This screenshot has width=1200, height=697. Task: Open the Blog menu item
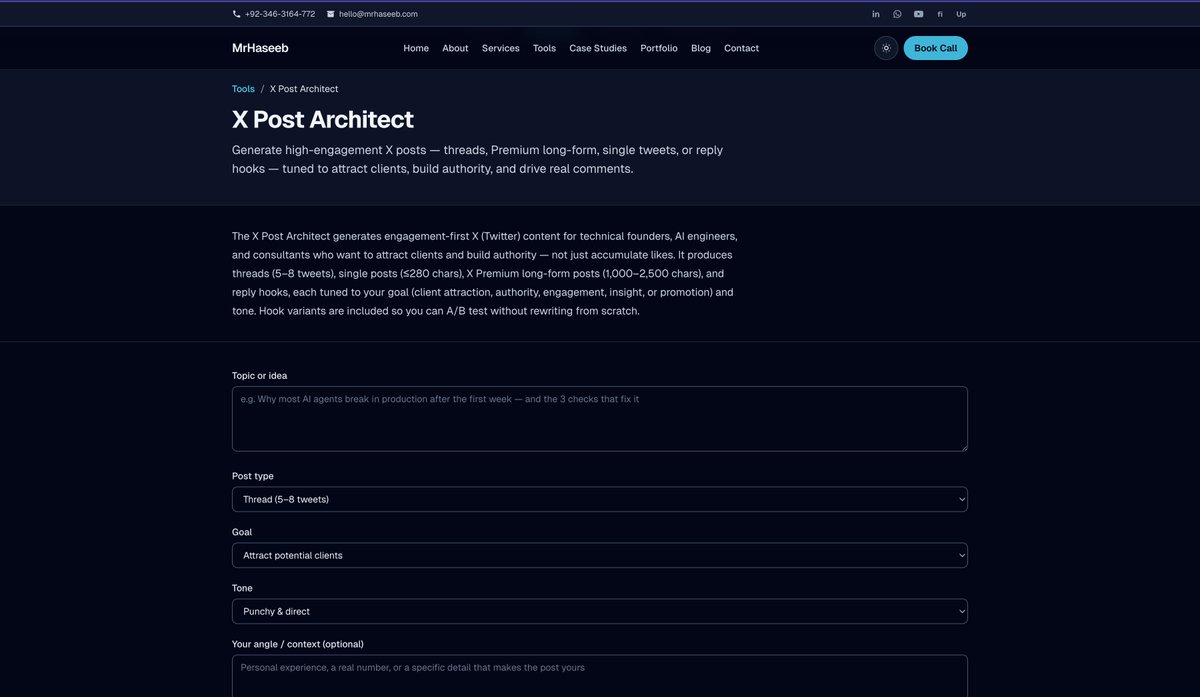click(x=701, y=48)
